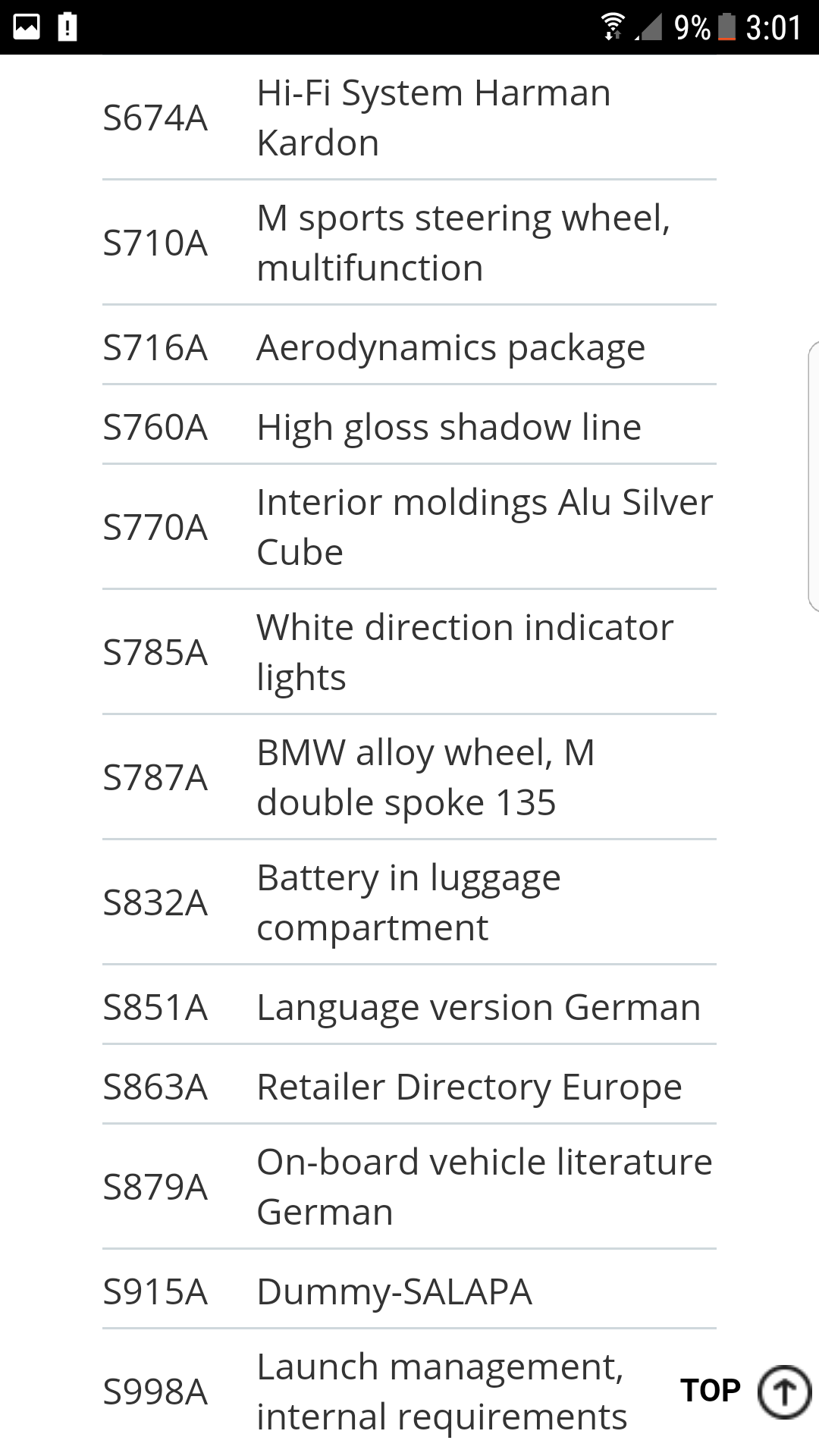This screenshot has height=1456, width=819.
Task: Open the image notification icon in status bar
Action: pyautogui.click(x=27, y=27)
